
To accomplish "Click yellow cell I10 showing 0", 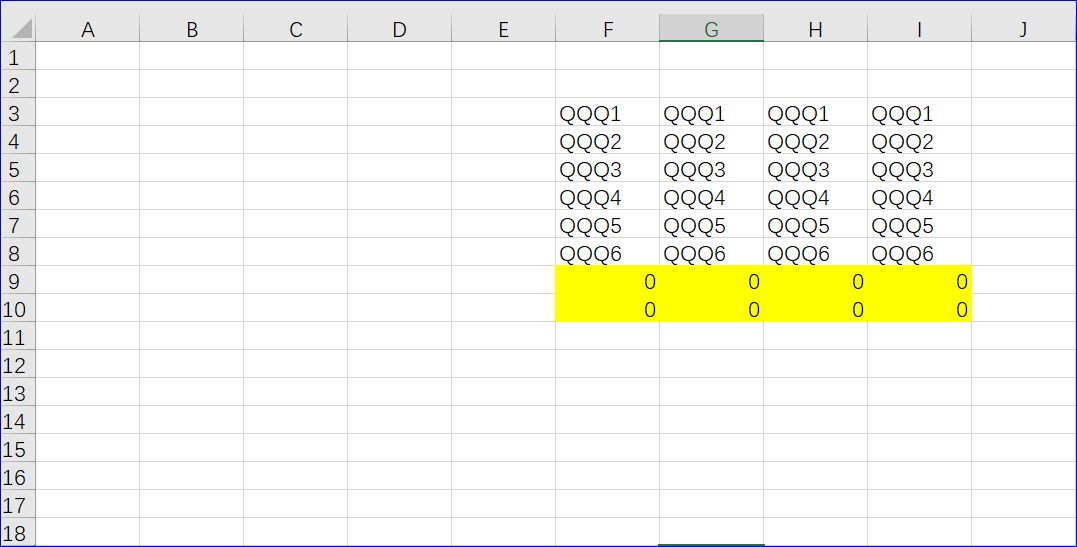I will tap(920, 309).
